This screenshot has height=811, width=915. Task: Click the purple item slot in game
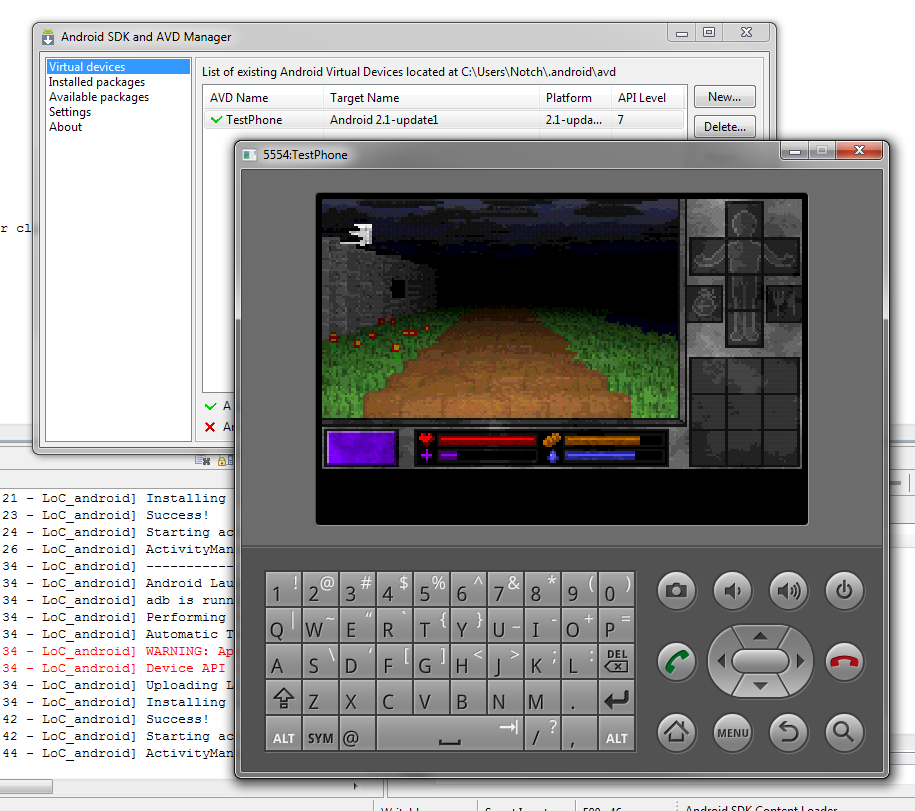click(361, 448)
